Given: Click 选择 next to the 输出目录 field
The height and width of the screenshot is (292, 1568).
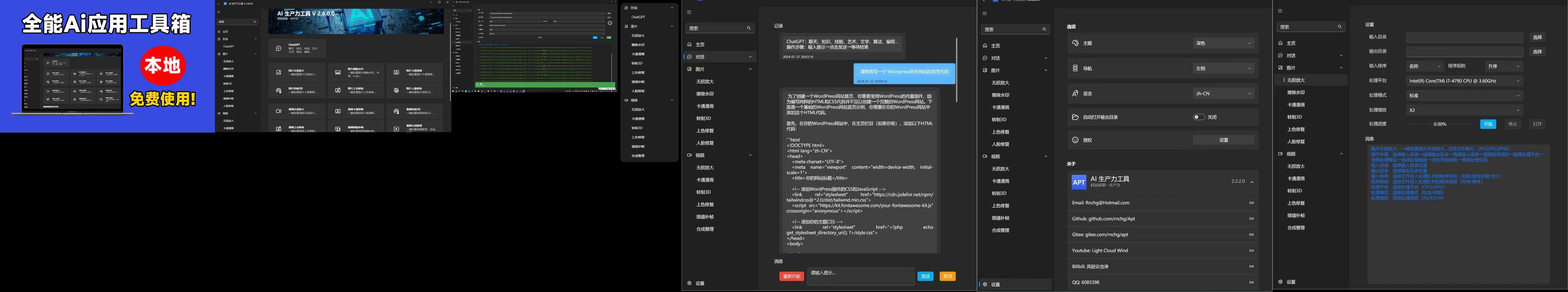Looking at the screenshot, I should tap(1537, 52).
